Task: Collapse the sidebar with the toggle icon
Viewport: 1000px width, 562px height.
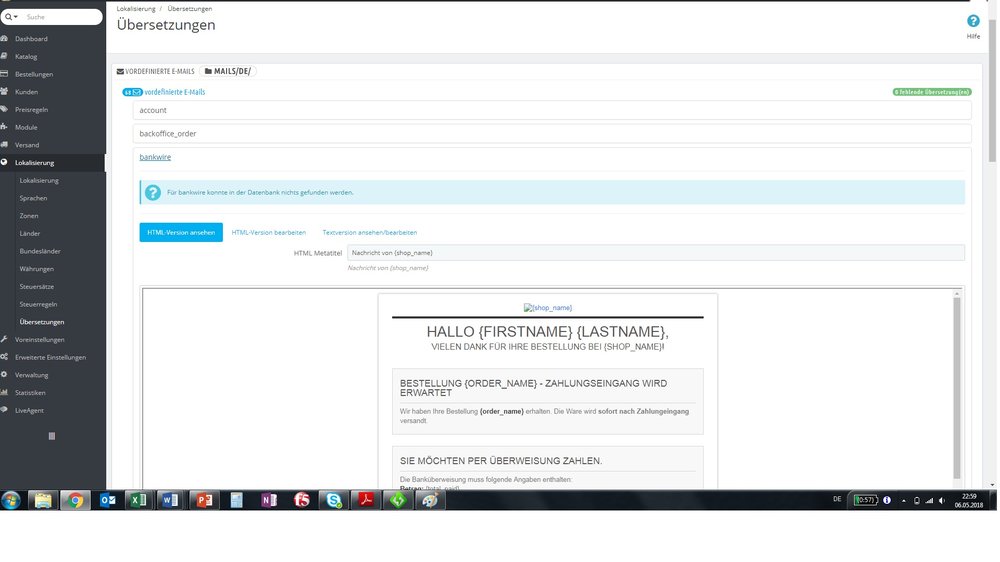Action: coord(52,436)
